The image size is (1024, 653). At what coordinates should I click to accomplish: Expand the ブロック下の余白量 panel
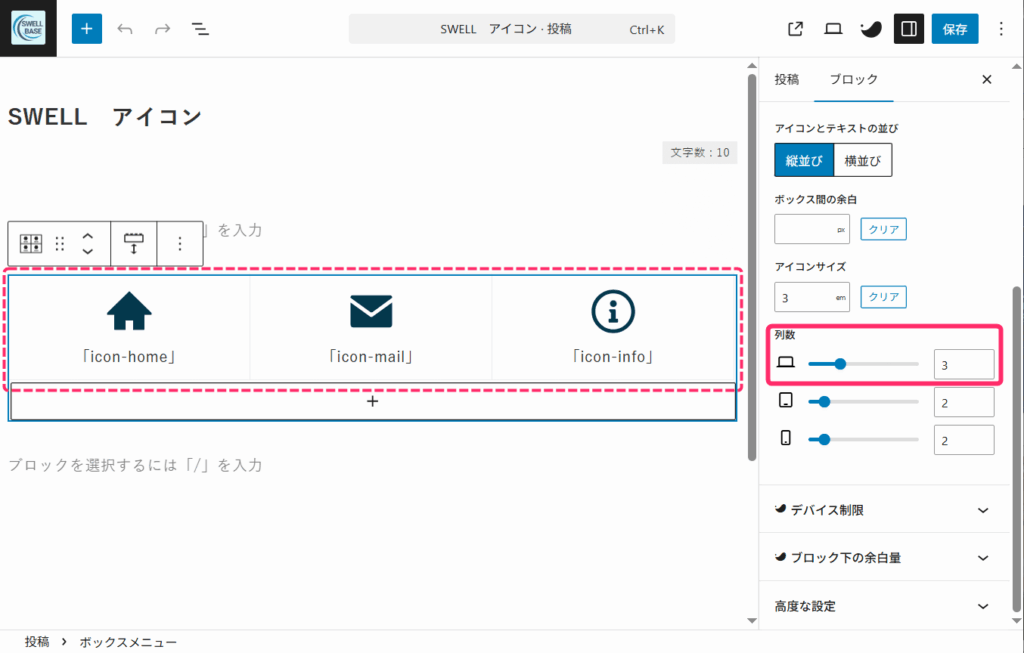pyautogui.click(x=884, y=557)
